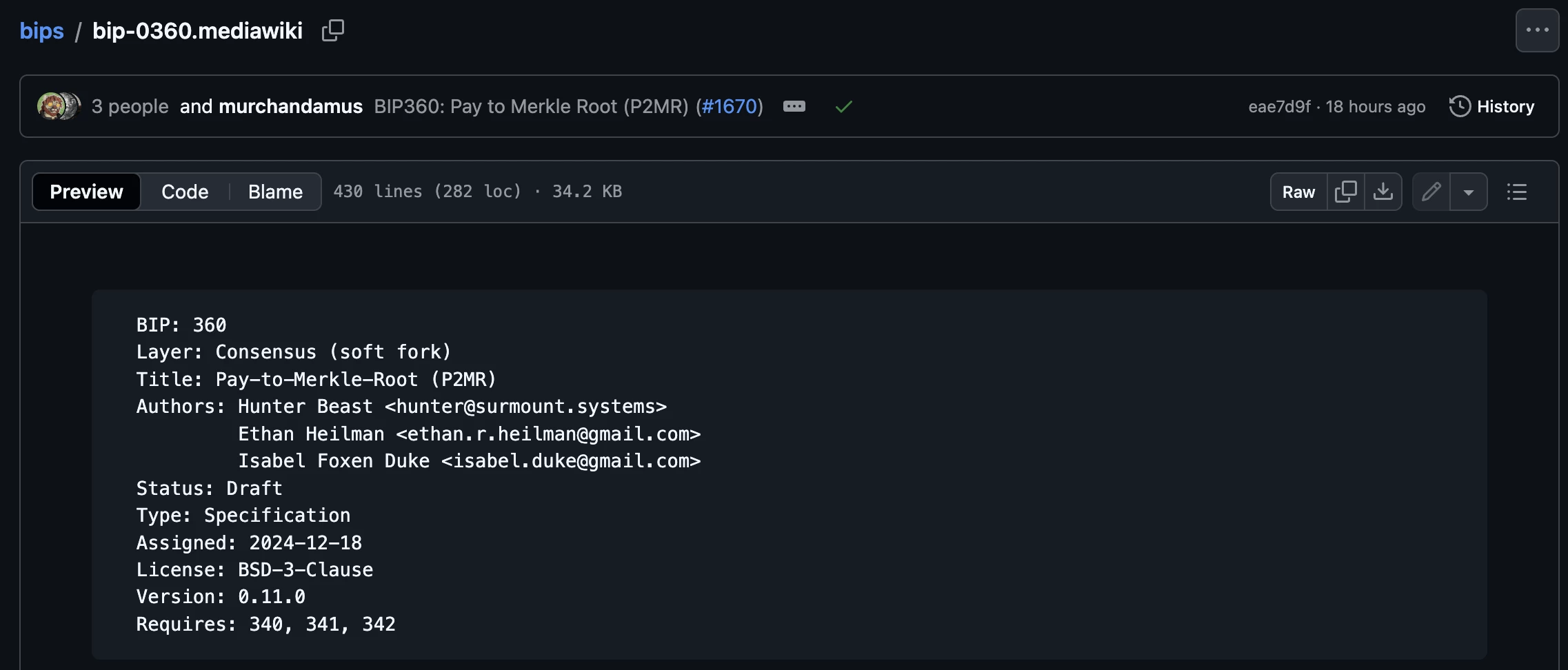
Task: Copy file path using icon beside filename
Action: pos(332,30)
